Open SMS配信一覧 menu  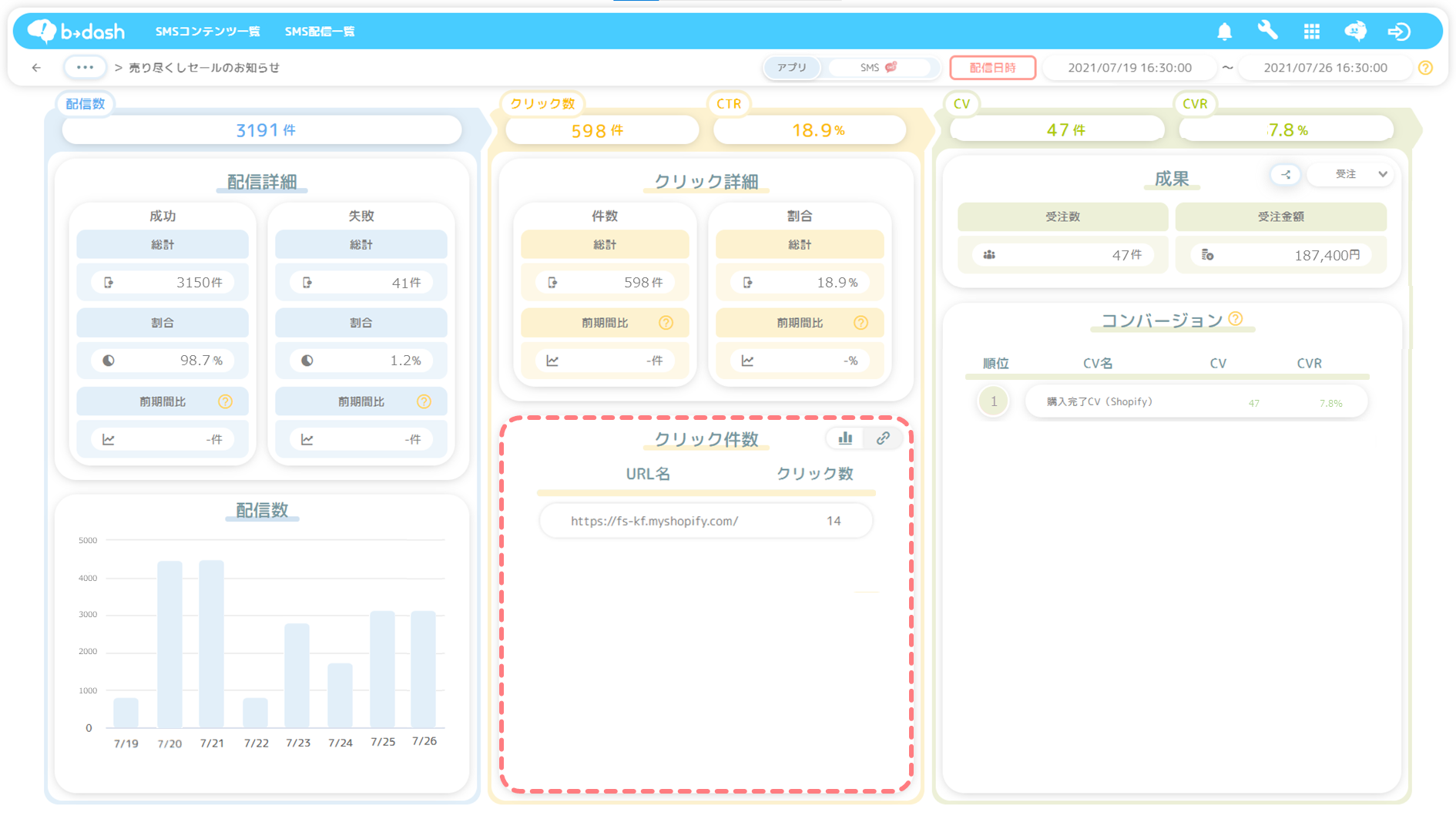pos(320,32)
